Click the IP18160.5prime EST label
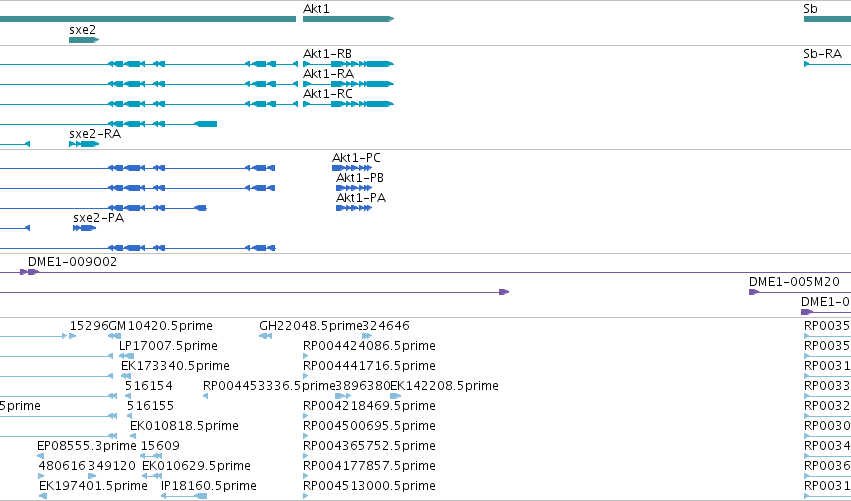Image resolution: width=851 pixels, height=501 pixels. pos(209,486)
